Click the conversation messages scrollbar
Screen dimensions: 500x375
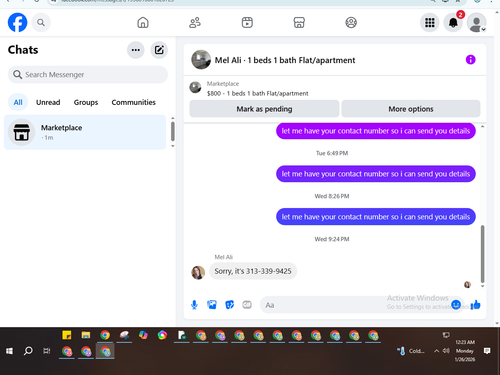(x=482, y=254)
